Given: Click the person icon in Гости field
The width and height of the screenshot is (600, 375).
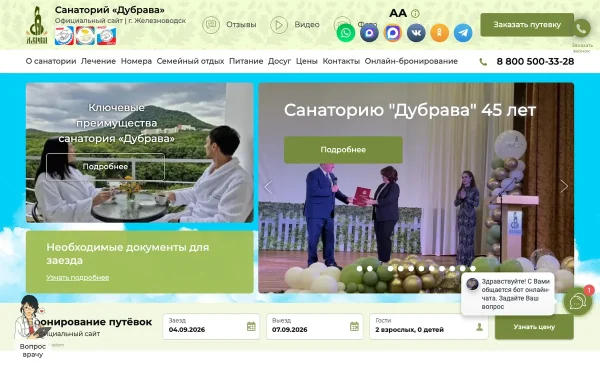Looking at the screenshot, I should tap(479, 327).
